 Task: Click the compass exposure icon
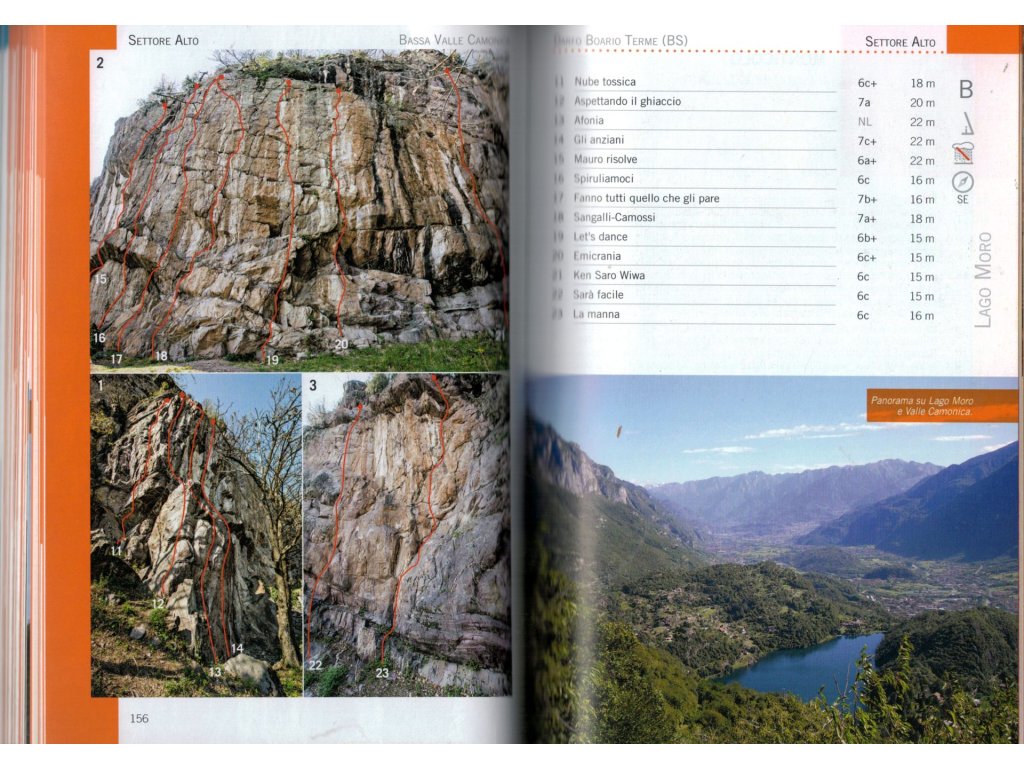(963, 182)
